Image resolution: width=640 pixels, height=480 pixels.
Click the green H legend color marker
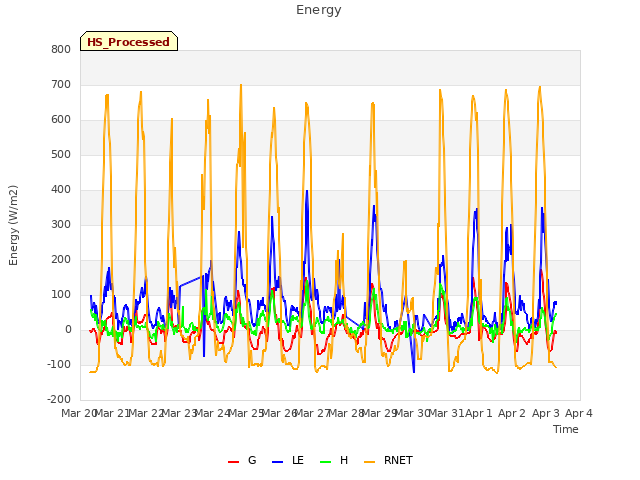click(x=325, y=462)
